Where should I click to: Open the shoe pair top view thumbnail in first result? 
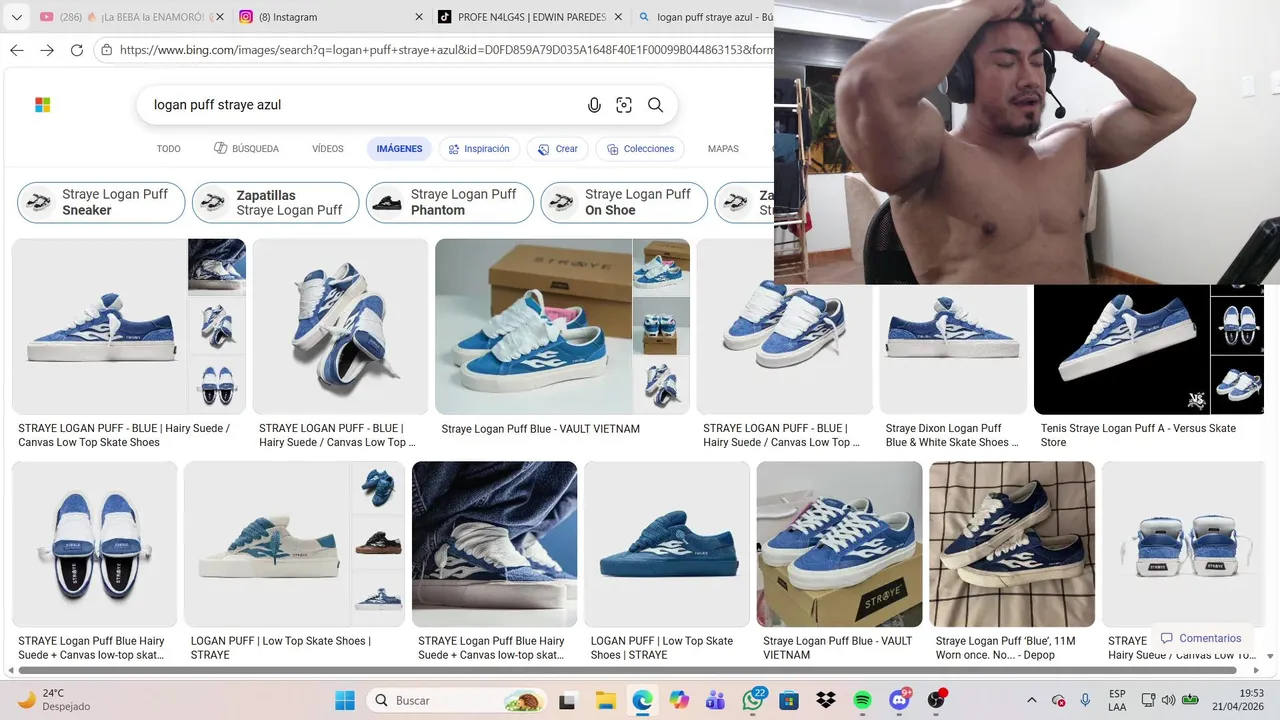pyautogui.click(x=217, y=385)
